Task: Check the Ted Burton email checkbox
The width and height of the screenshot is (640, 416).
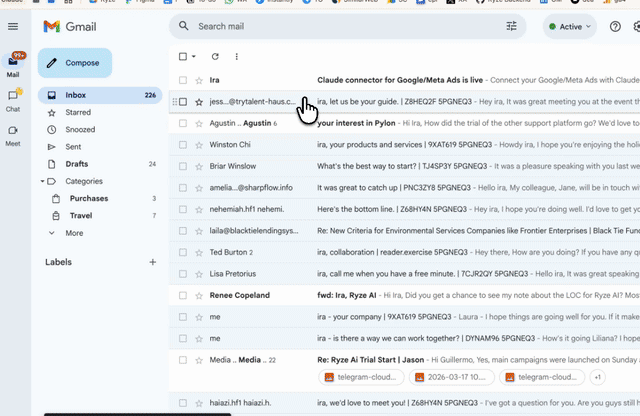Action: (183, 252)
